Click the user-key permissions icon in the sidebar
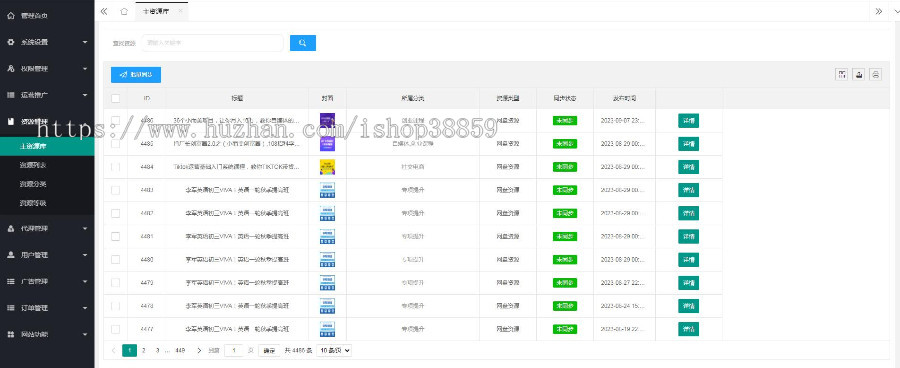 click(10, 68)
